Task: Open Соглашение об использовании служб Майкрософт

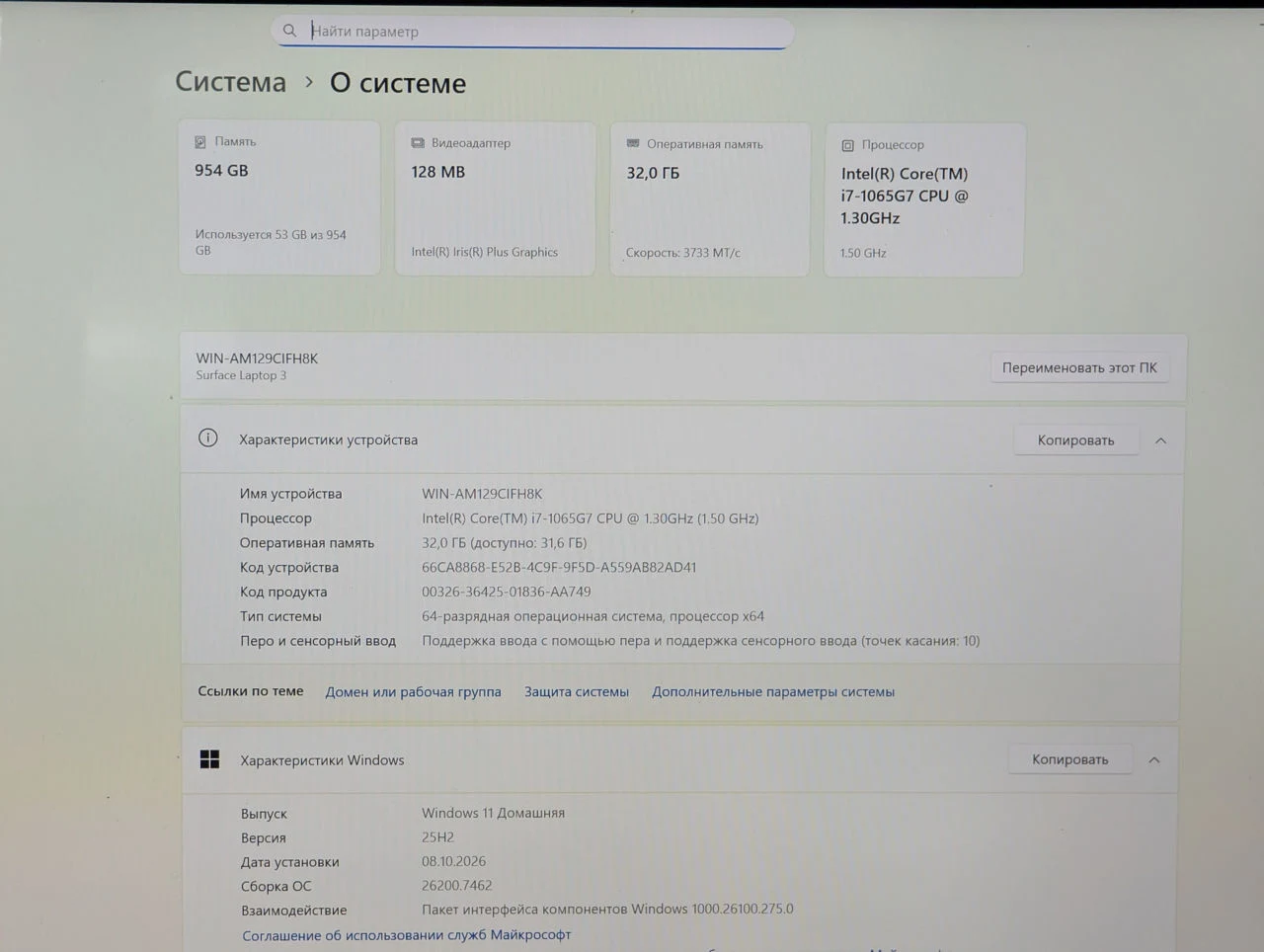Action: 407,934
